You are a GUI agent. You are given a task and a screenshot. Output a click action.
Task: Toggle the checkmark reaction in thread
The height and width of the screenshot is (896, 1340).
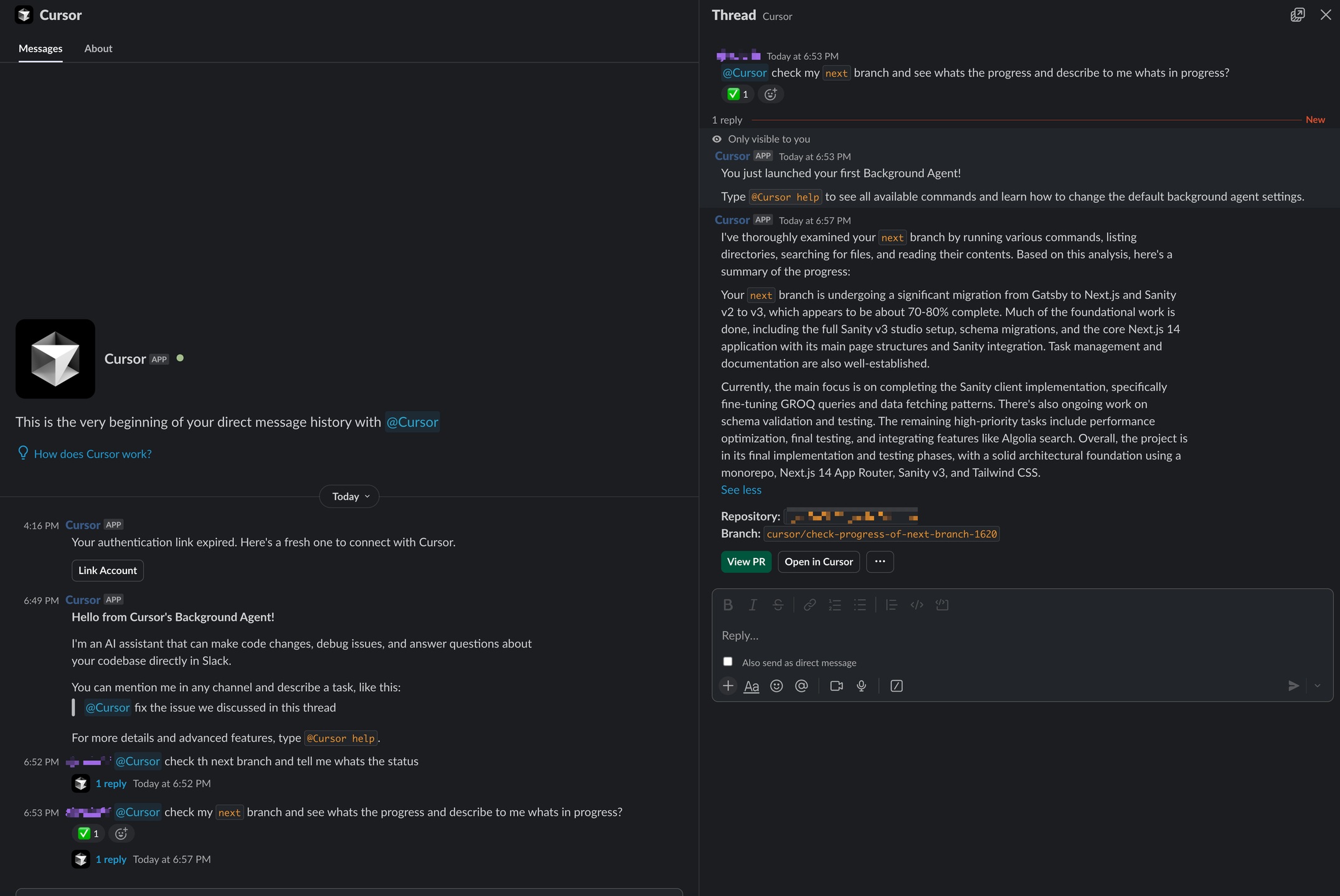(737, 94)
